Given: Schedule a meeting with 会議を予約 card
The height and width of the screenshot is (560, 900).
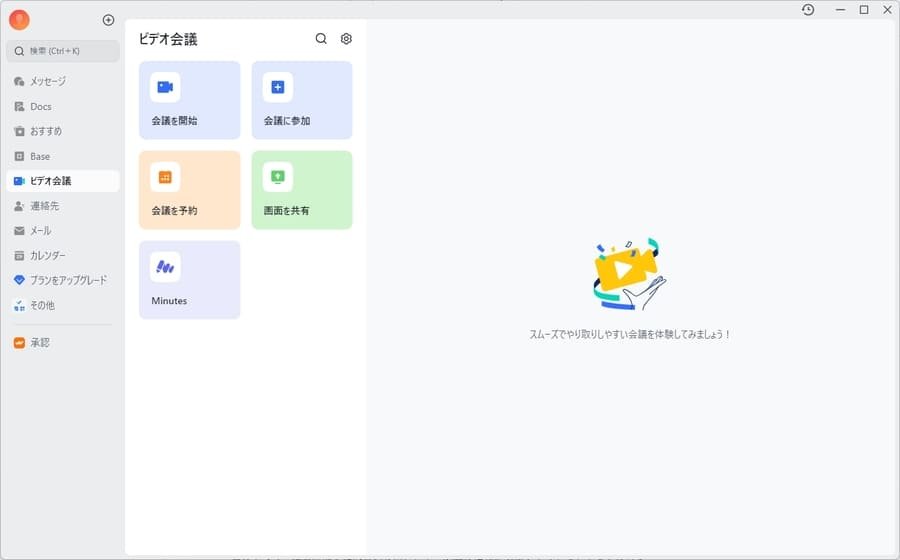Looking at the screenshot, I should (x=189, y=190).
